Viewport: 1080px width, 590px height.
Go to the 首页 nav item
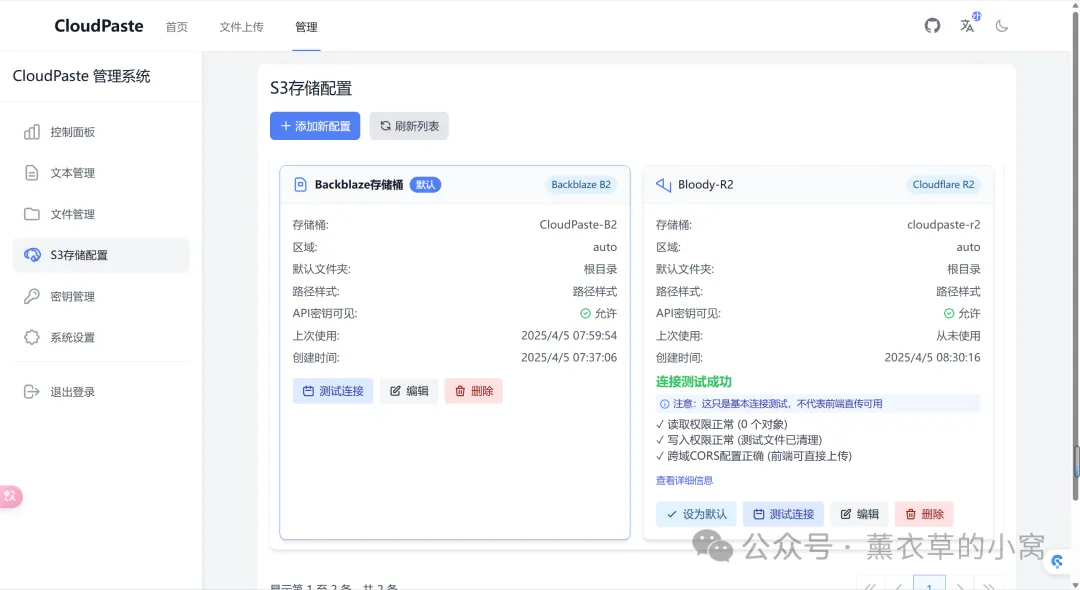coord(176,27)
